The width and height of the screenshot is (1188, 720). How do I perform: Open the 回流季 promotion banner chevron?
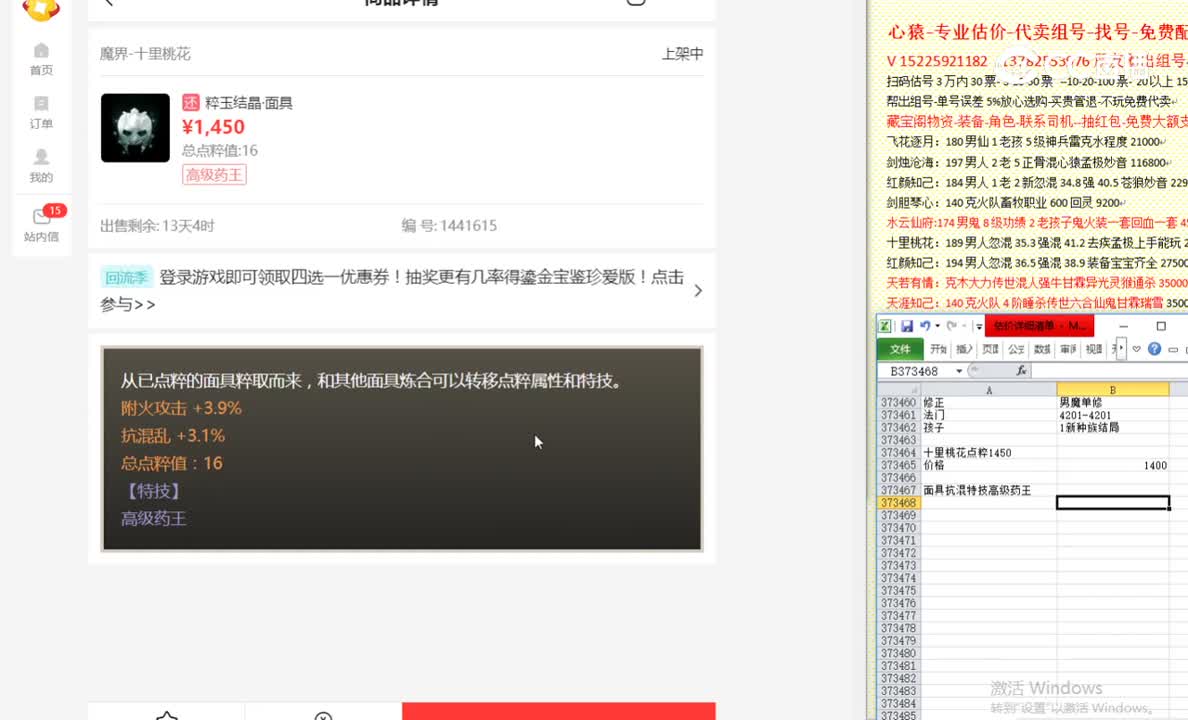(x=698, y=290)
